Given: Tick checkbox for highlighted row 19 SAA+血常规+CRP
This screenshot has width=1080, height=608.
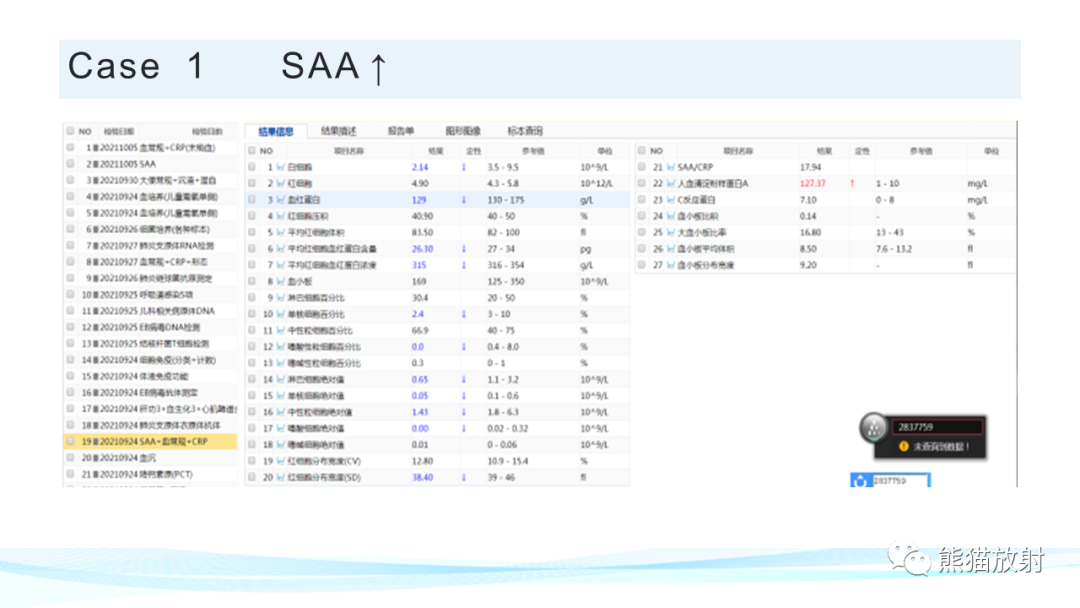Looking at the screenshot, I should [70, 441].
